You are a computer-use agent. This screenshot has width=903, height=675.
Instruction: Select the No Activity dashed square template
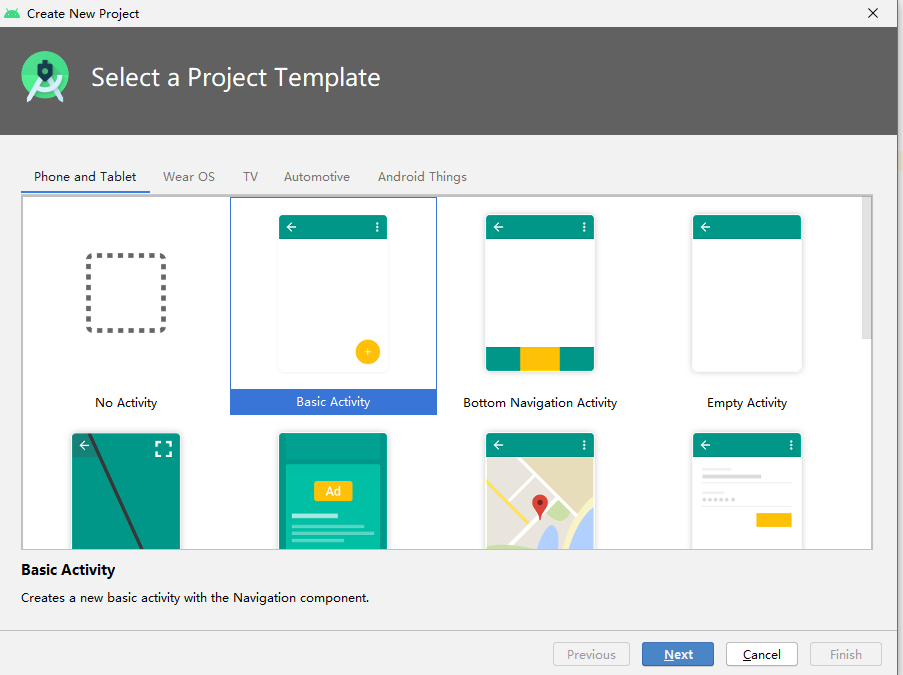126,293
